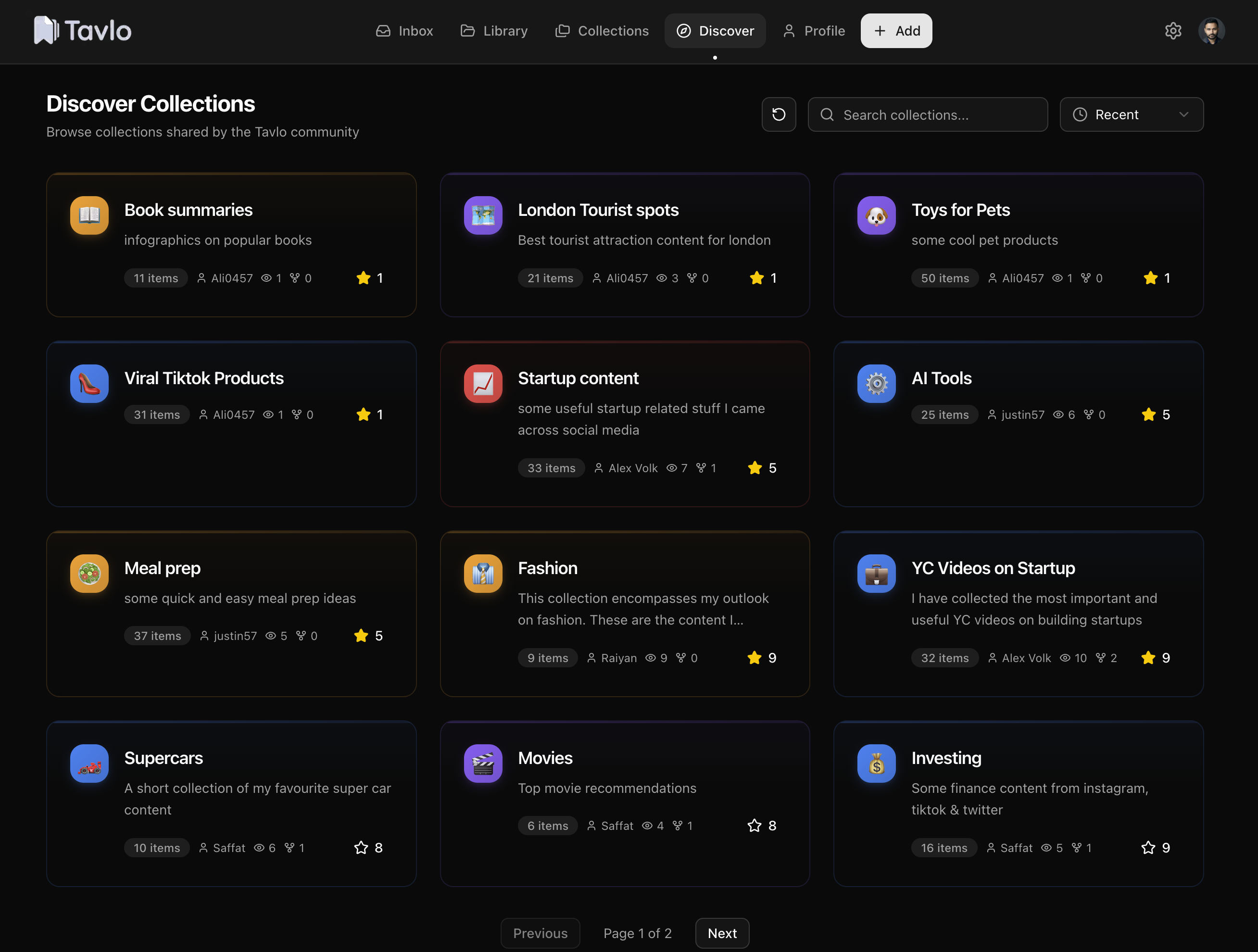Open the Recent sort dropdown
Image resolution: width=1258 pixels, height=952 pixels.
tap(1131, 114)
